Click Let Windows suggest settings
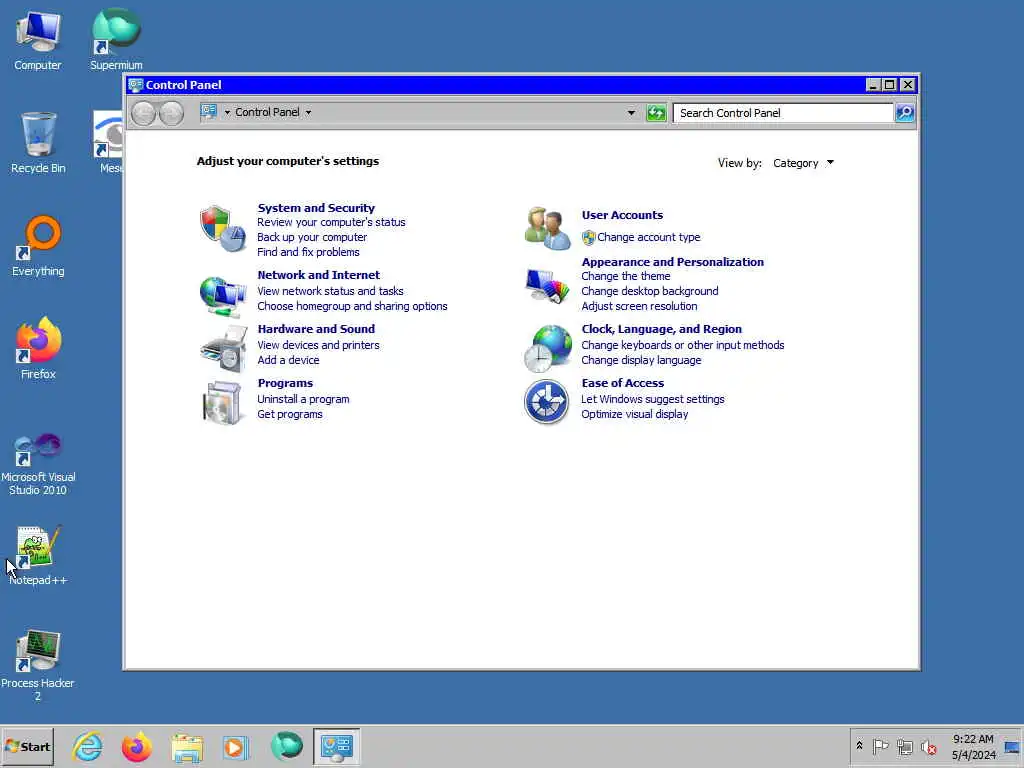Viewport: 1024px width, 768px height. [x=653, y=399]
